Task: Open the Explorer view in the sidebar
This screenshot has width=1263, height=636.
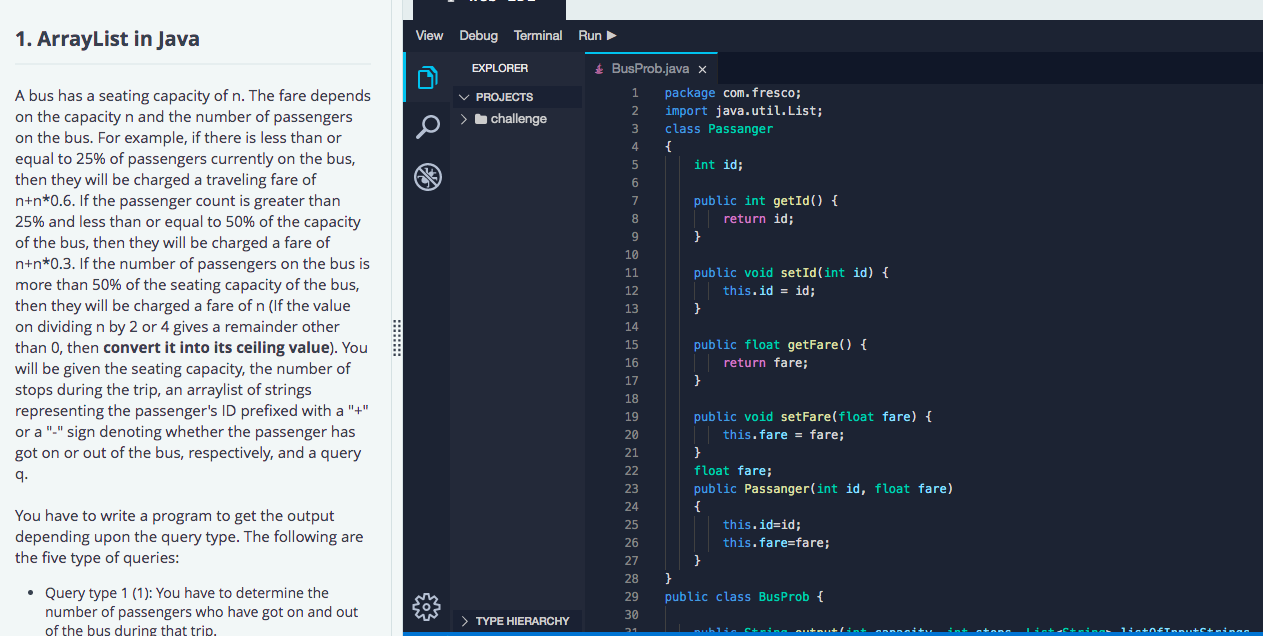Action: pyautogui.click(x=427, y=77)
